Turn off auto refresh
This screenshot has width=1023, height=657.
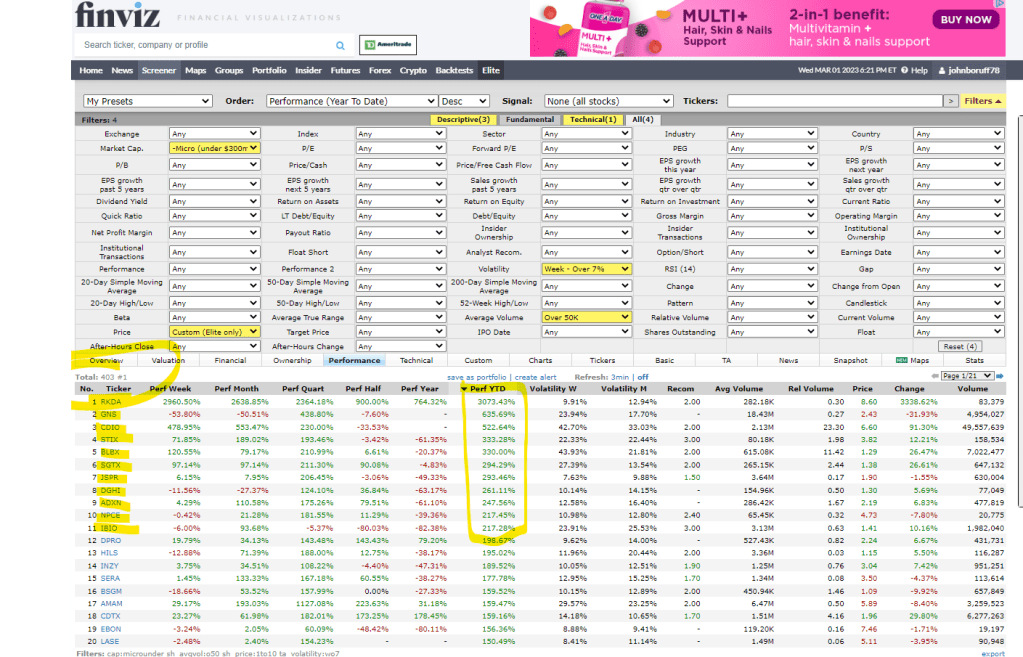tap(643, 376)
